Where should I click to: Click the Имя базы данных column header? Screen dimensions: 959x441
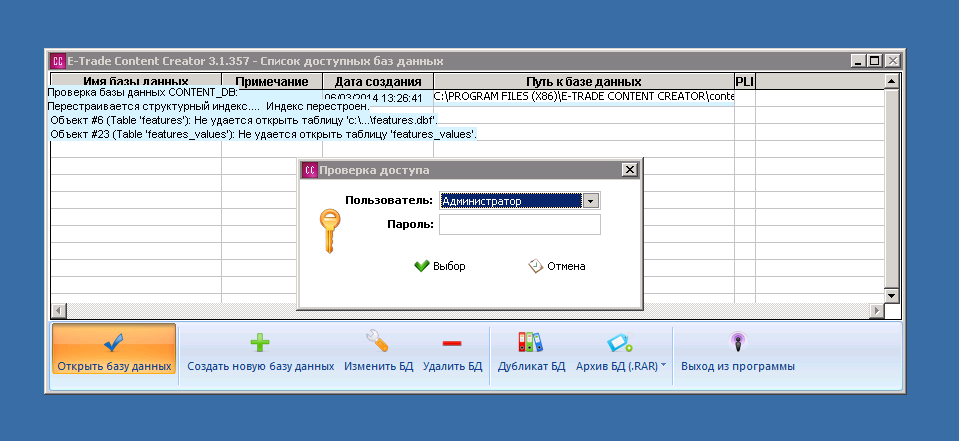tap(136, 81)
